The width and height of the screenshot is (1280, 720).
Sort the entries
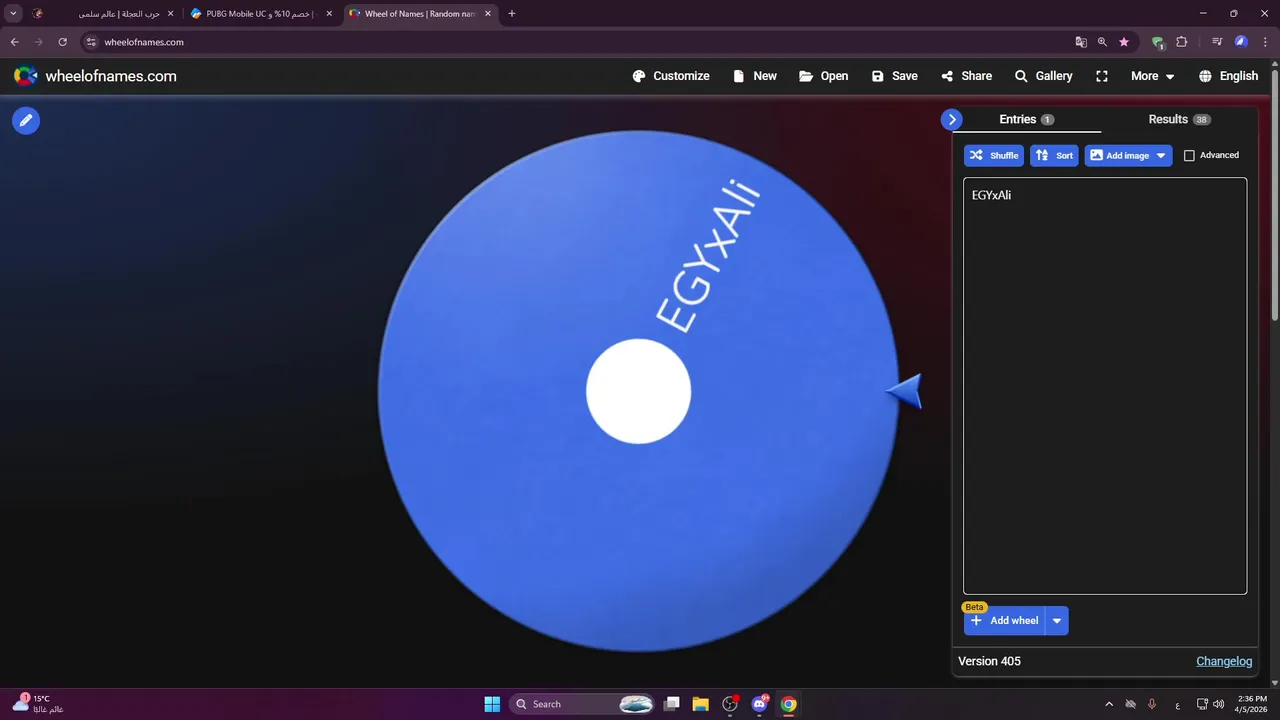click(1054, 155)
